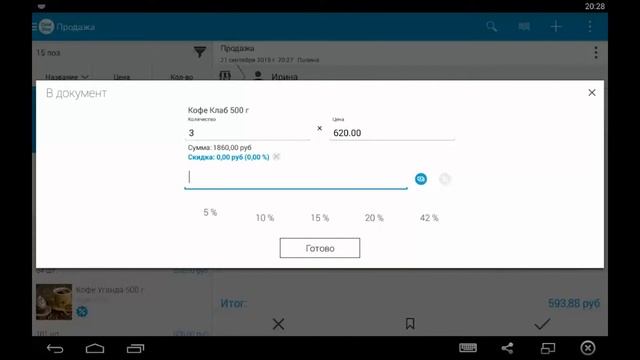Select the Кофе Клаб 500 г title
This screenshot has height=360, width=640.
pos(218,110)
